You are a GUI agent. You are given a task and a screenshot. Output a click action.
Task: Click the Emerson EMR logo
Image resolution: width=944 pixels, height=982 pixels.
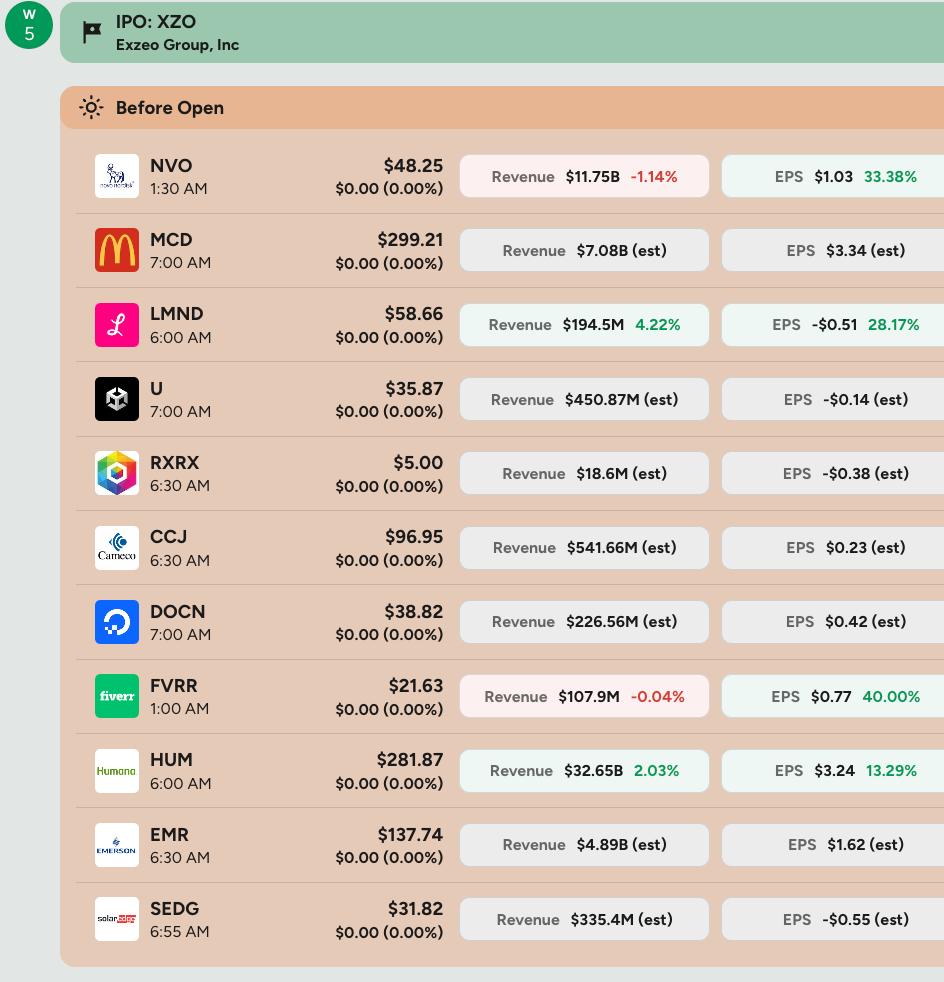pyautogui.click(x=117, y=845)
